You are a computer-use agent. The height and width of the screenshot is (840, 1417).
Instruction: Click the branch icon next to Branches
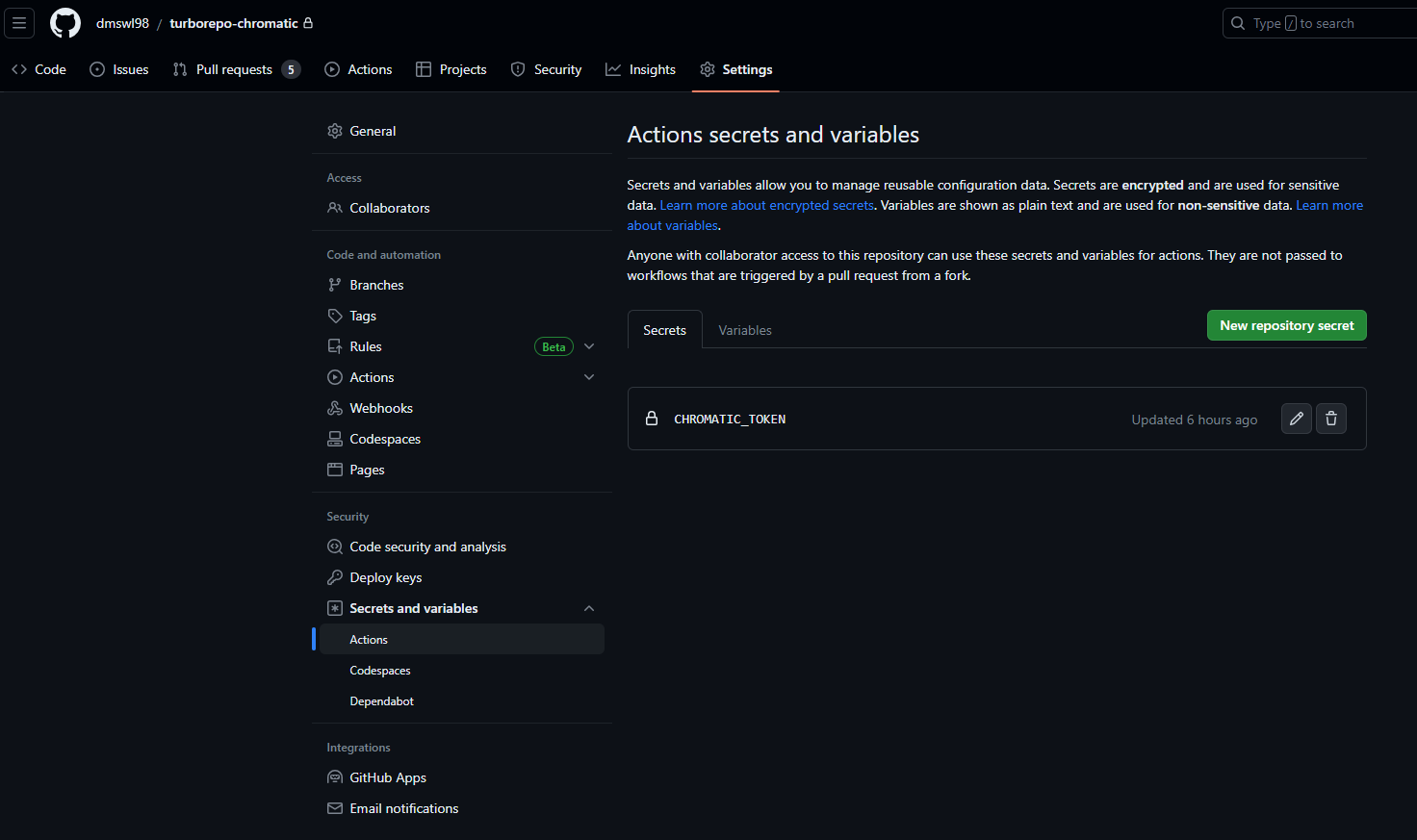tap(335, 285)
